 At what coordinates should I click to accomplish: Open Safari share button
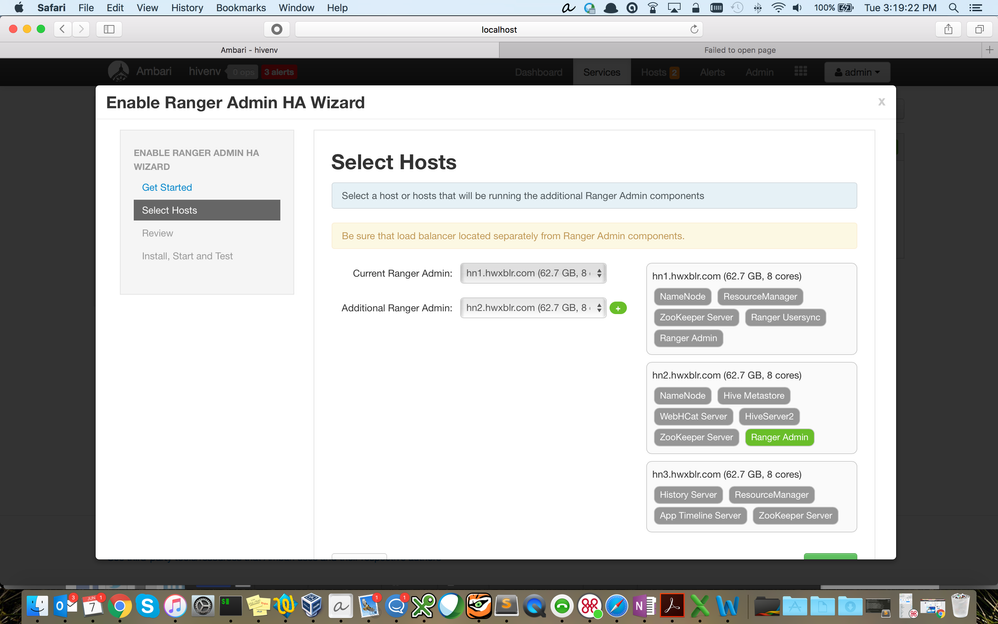tap(948, 29)
